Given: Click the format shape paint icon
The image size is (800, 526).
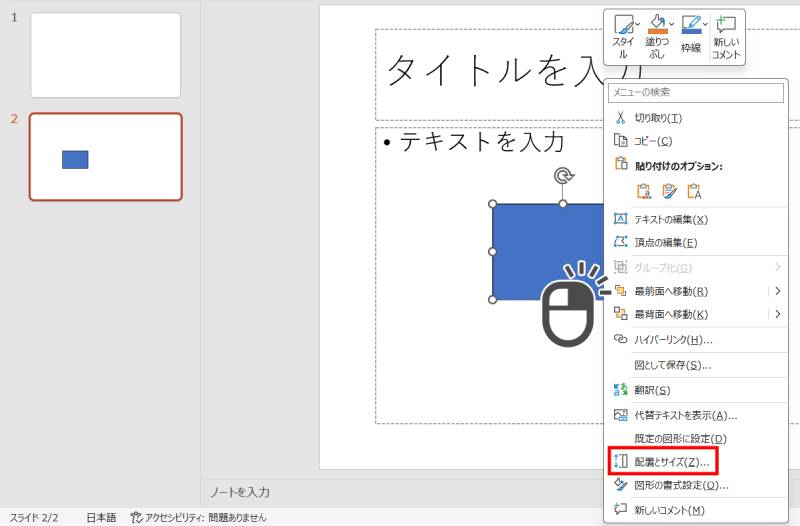Looking at the screenshot, I should pos(620,484).
